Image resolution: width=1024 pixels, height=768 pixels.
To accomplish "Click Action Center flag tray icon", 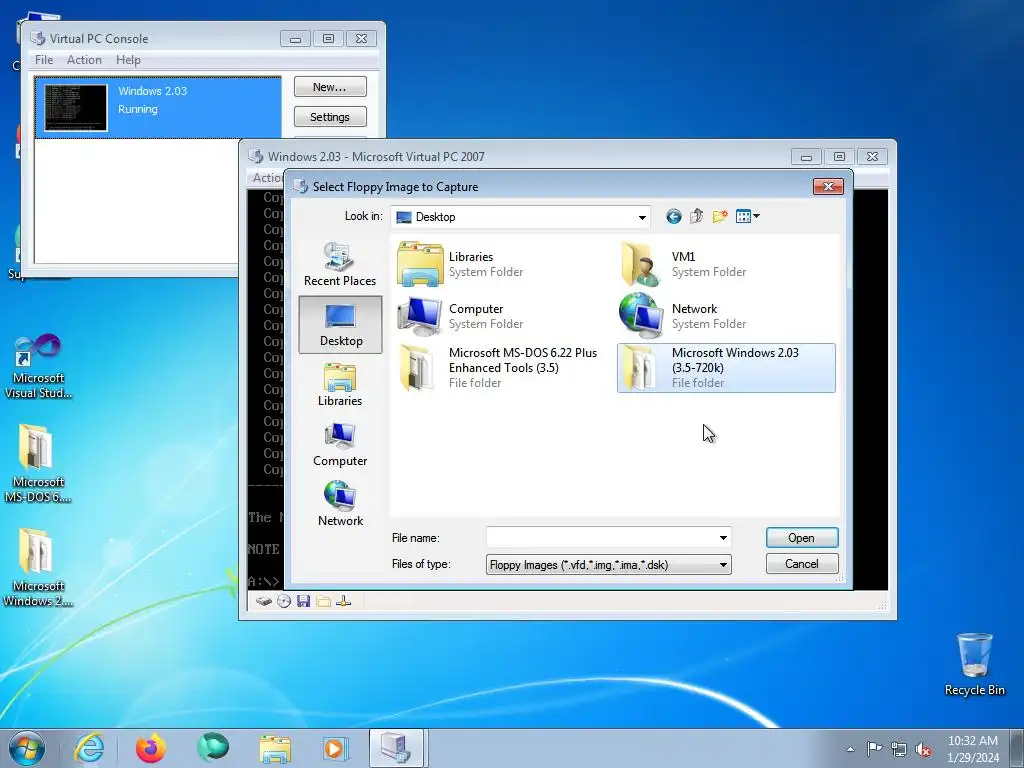I will 874,749.
